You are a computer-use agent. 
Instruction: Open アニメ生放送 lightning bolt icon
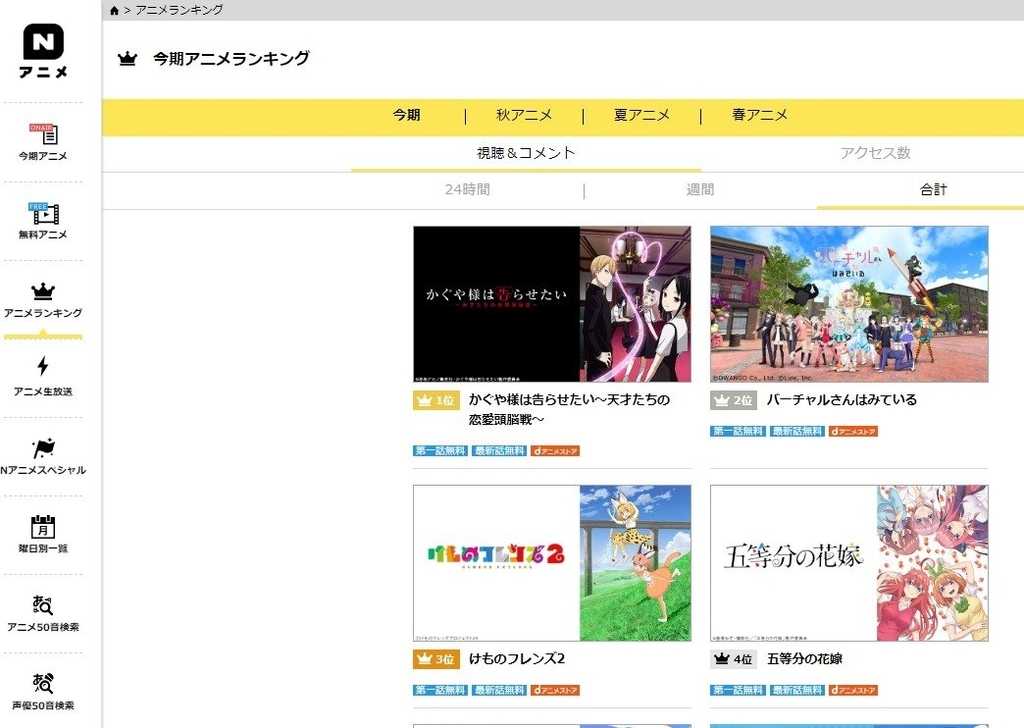(x=43, y=366)
